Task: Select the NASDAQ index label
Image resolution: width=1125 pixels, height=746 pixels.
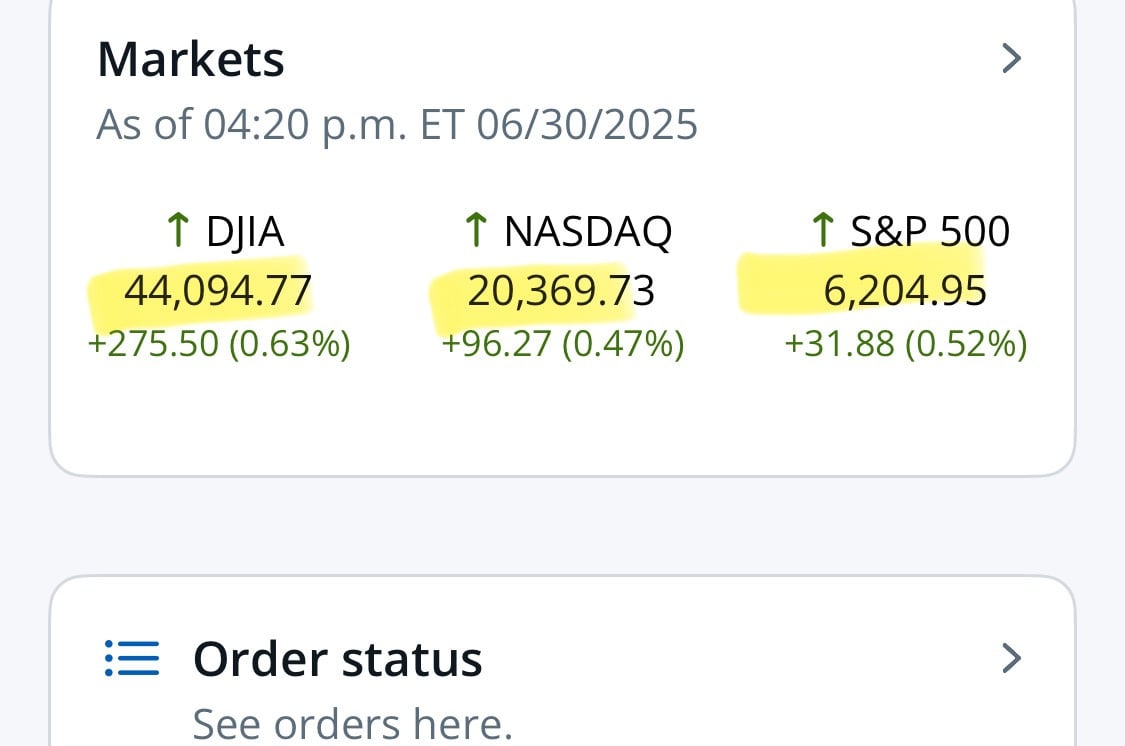Action: pyautogui.click(x=588, y=232)
